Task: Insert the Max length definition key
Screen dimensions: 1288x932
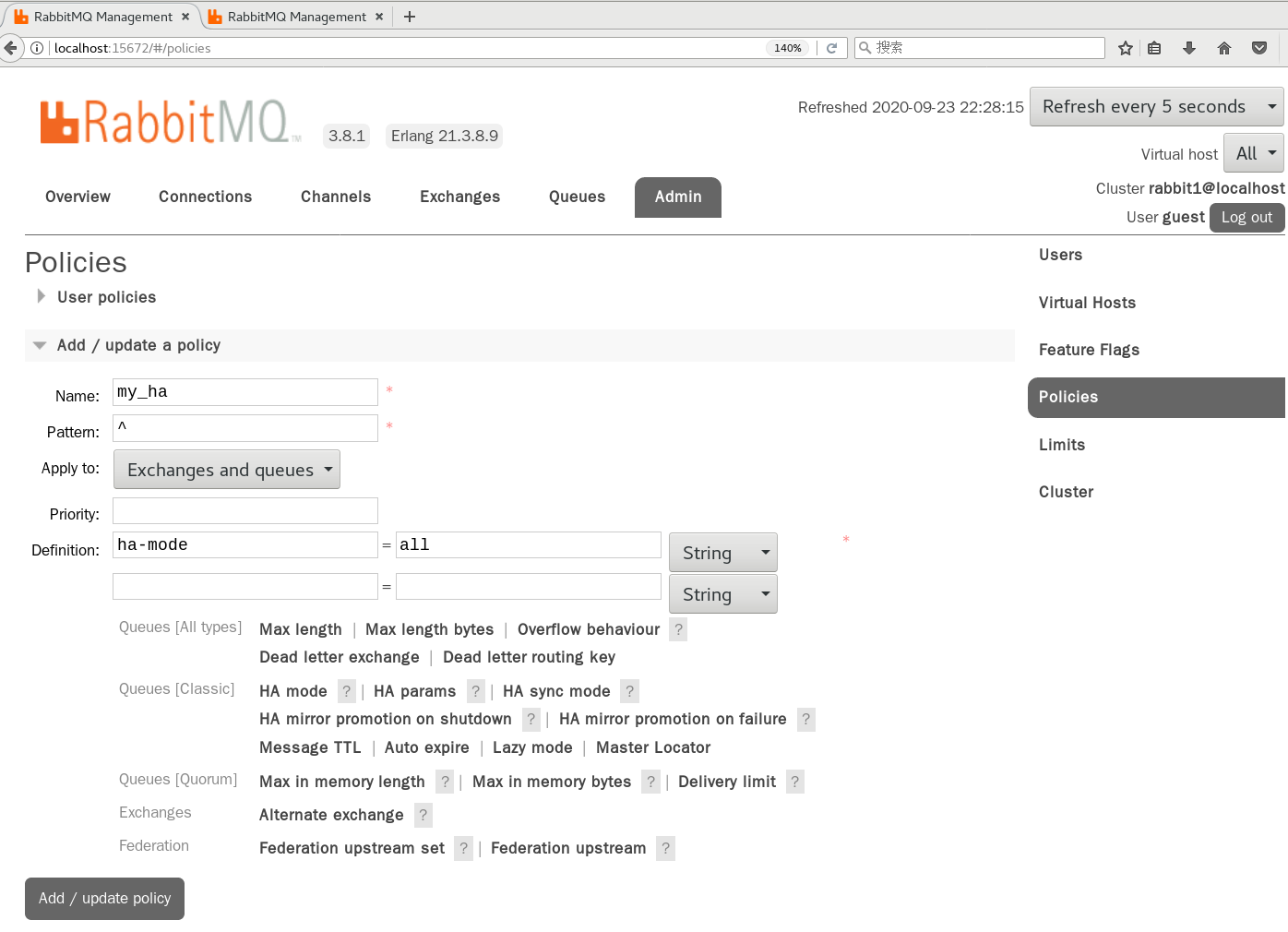Action: 300,629
